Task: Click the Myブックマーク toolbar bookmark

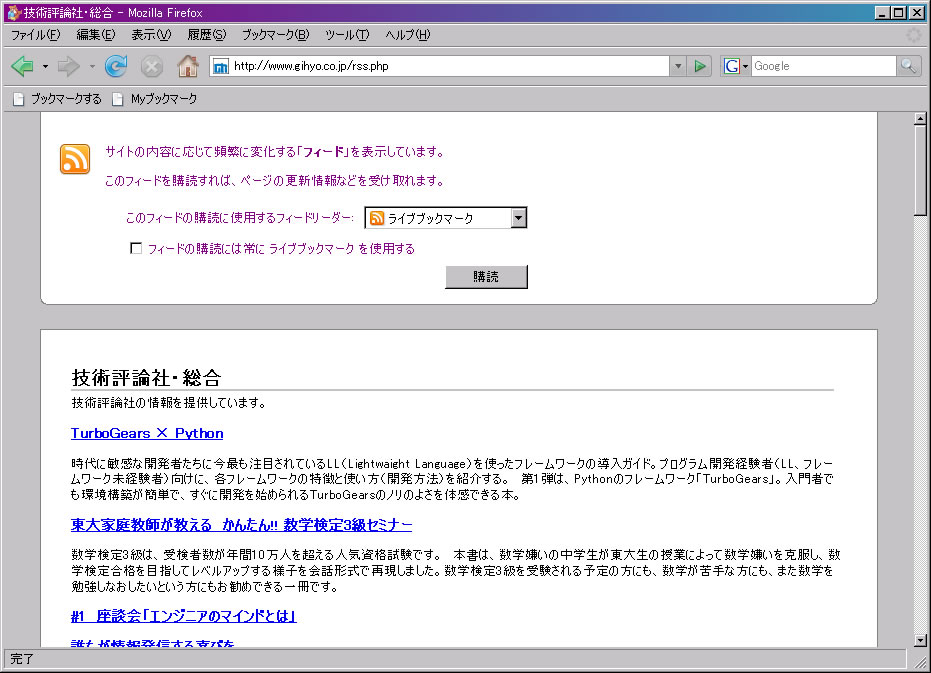Action: pos(155,99)
